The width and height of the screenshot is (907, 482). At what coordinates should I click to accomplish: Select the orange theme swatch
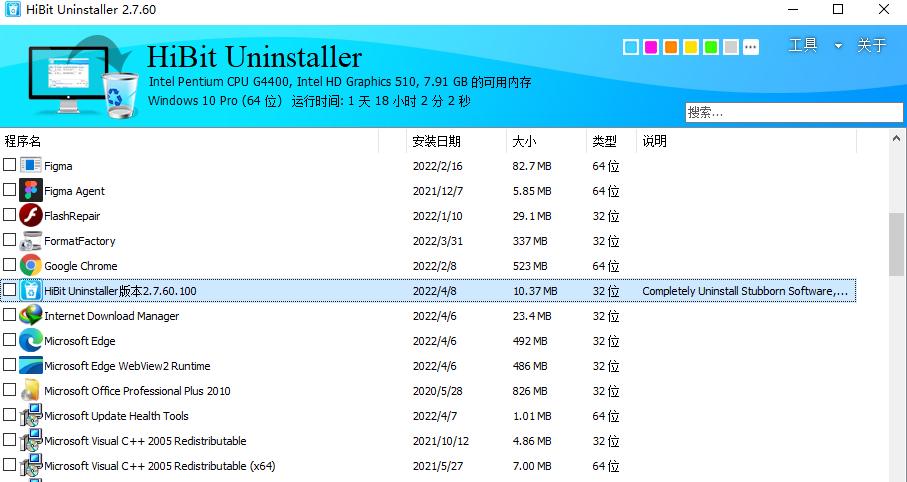pos(671,47)
